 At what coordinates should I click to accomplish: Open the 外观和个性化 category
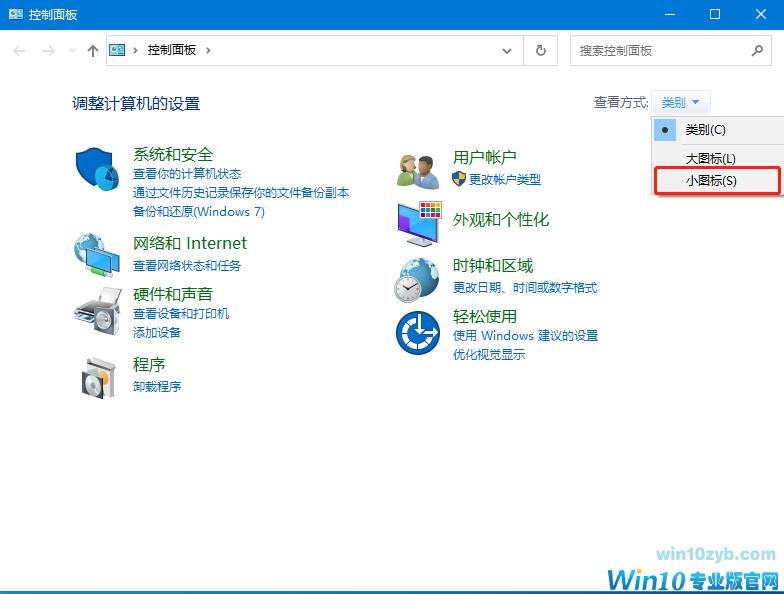(x=501, y=220)
